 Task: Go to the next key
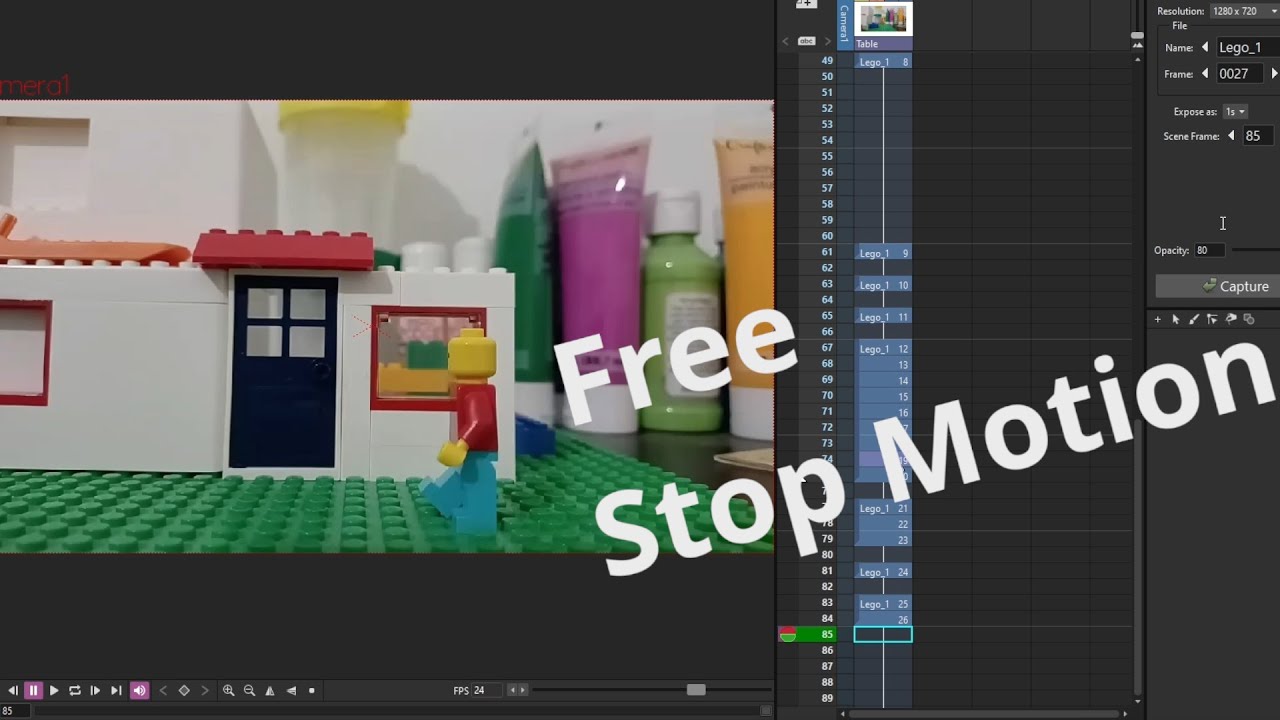coord(205,690)
